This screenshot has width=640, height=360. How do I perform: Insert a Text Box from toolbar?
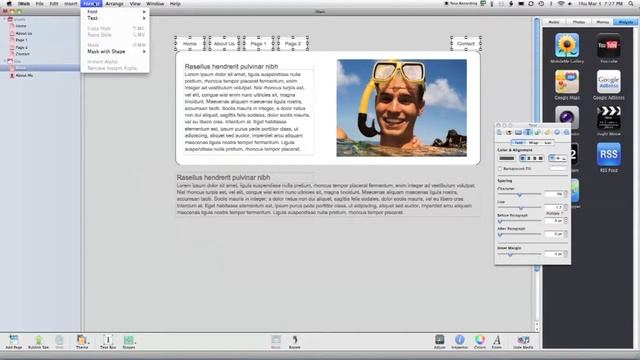point(108,341)
